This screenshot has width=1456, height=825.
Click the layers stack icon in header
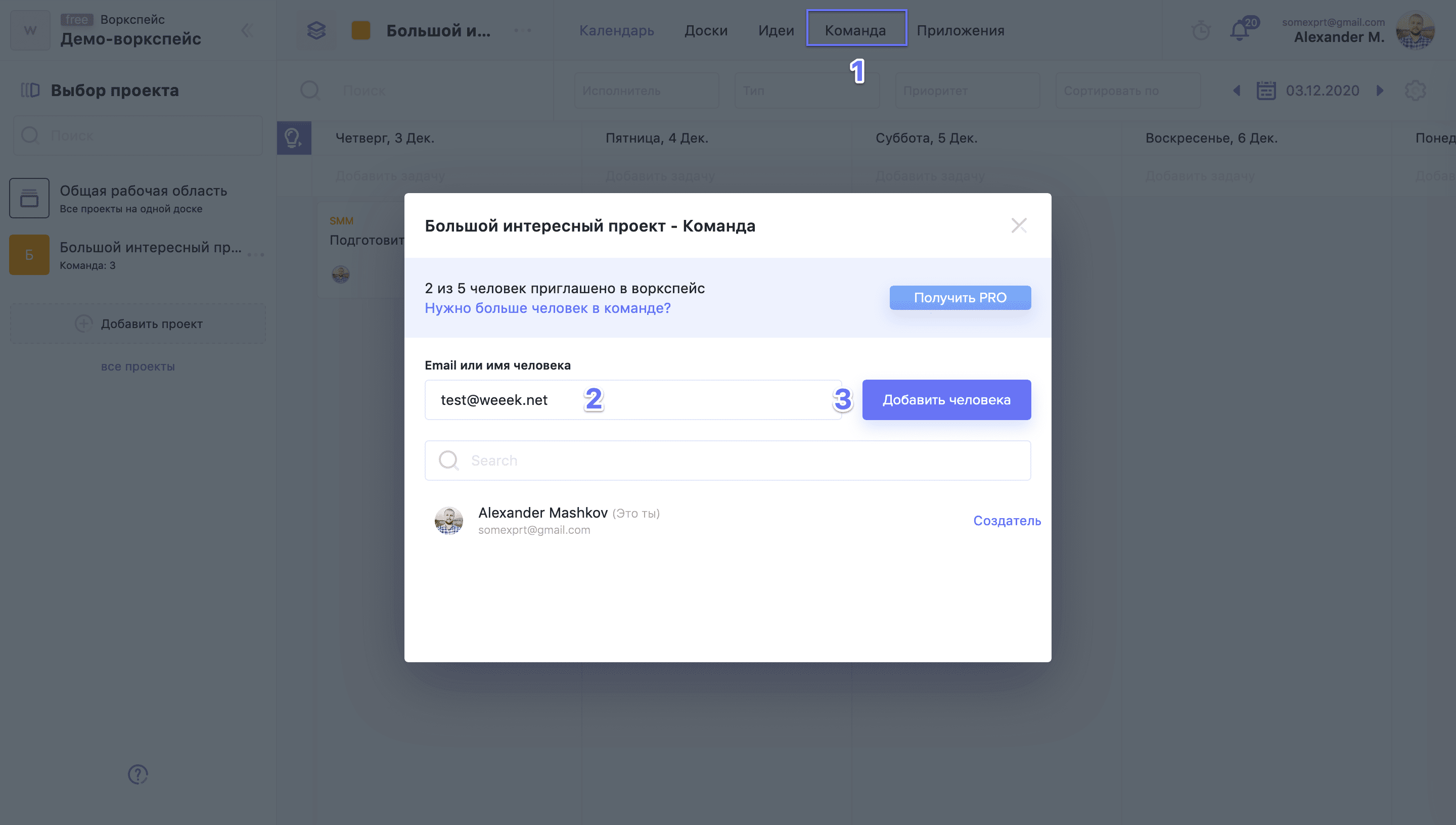(316, 30)
